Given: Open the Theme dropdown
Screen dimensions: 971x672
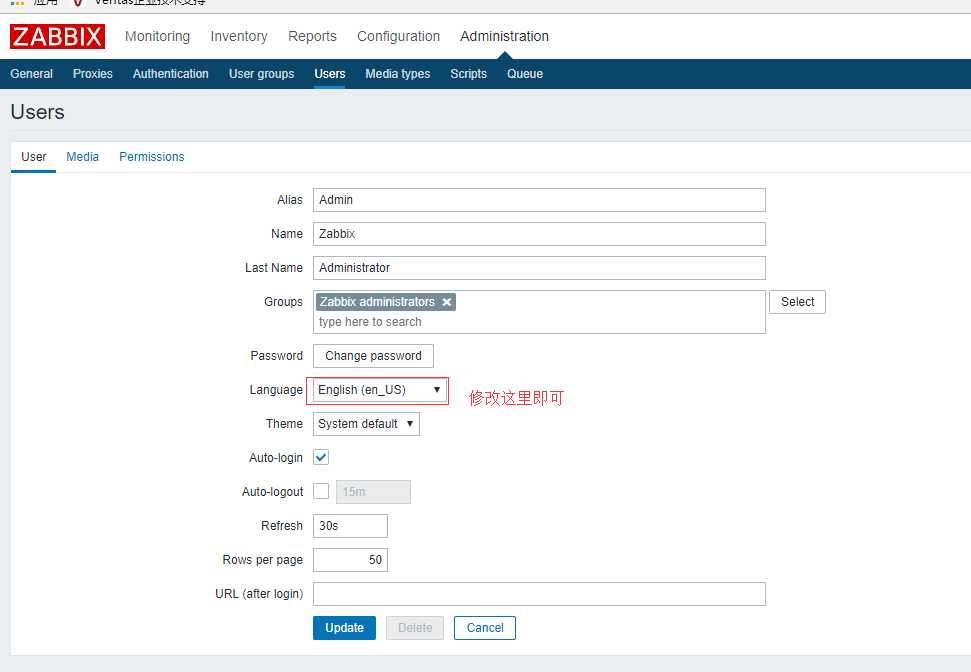Looking at the screenshot, I should (x=366, y=424).
